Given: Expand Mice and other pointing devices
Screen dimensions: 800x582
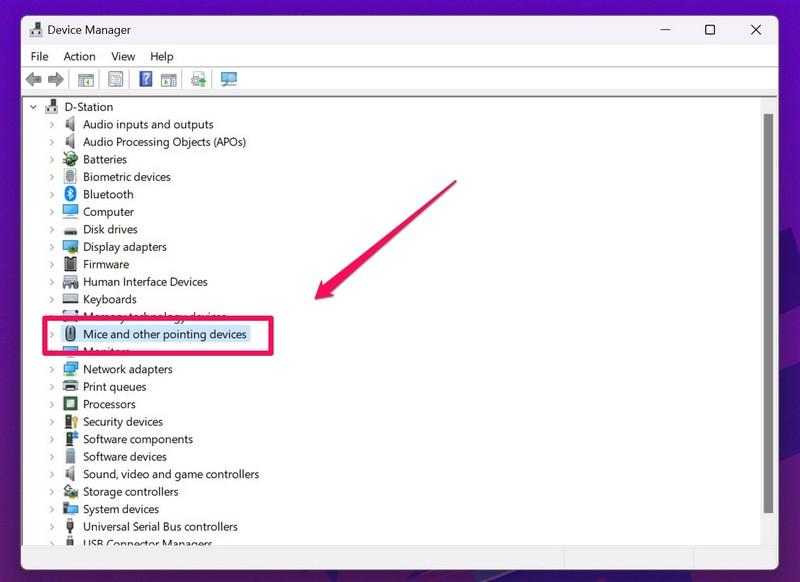Looking at the screenshot, I should coord(52,335).
